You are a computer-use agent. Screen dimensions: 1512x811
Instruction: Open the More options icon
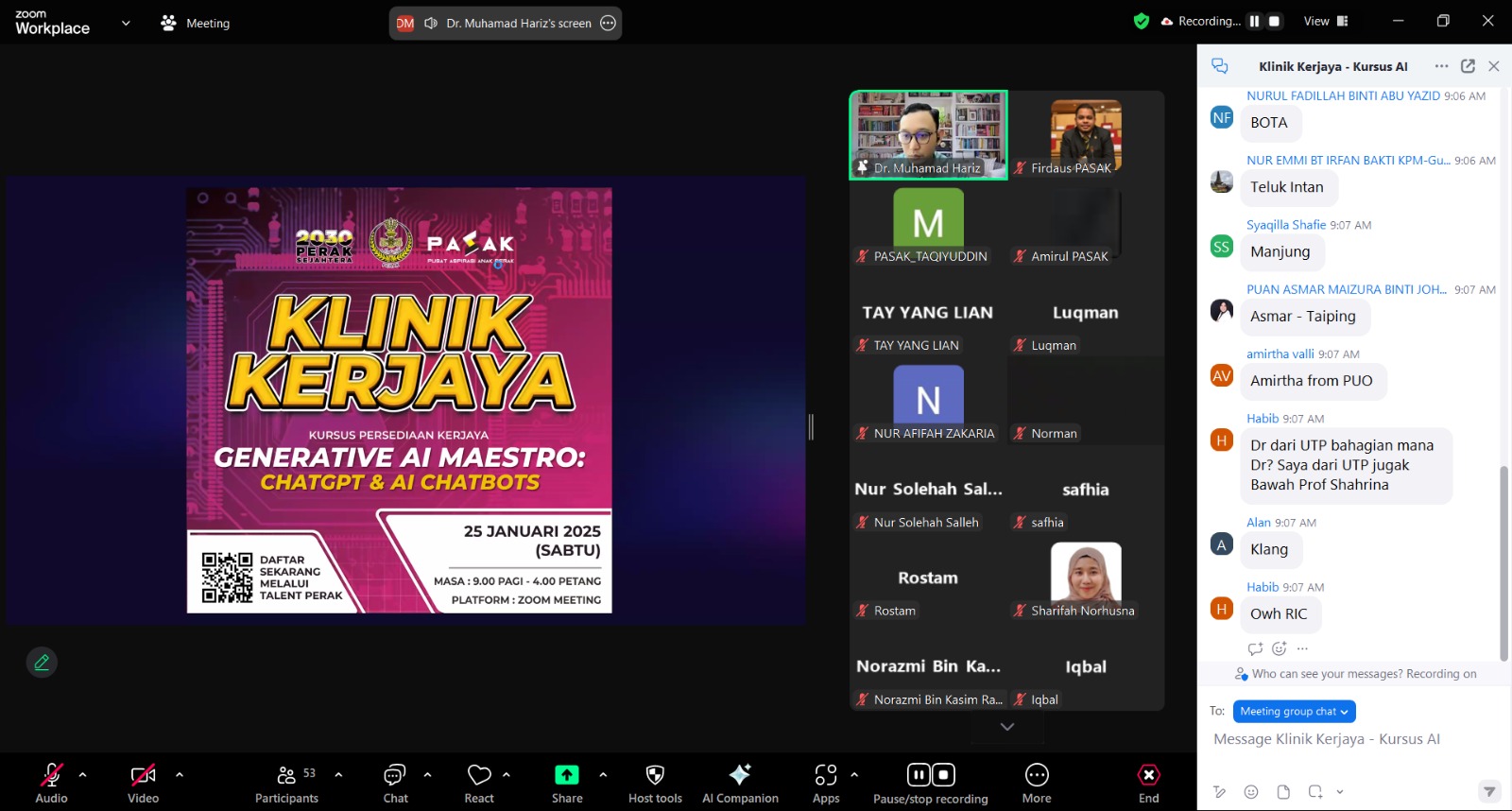1037,775
